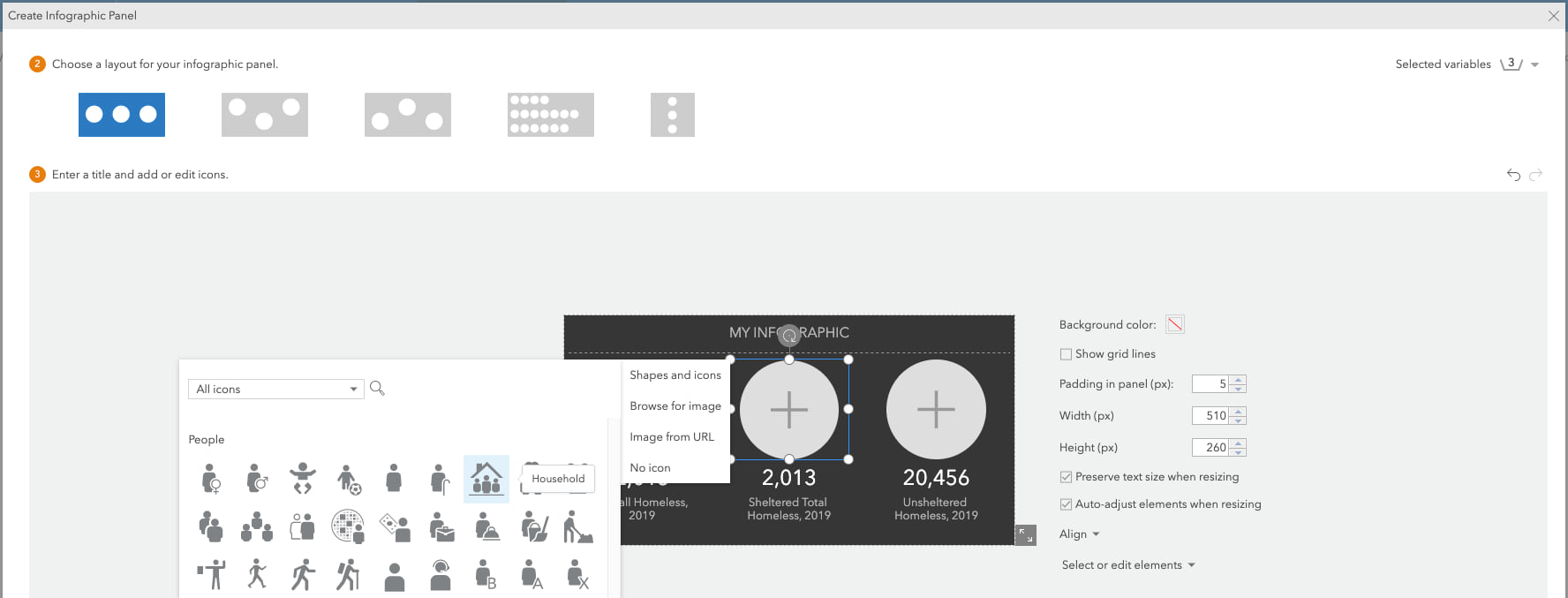Viewport: 1568px width, 598px height.
Task: Pick the person with food cloche icon
Action: pyautogui.click(x=486, y=527)
